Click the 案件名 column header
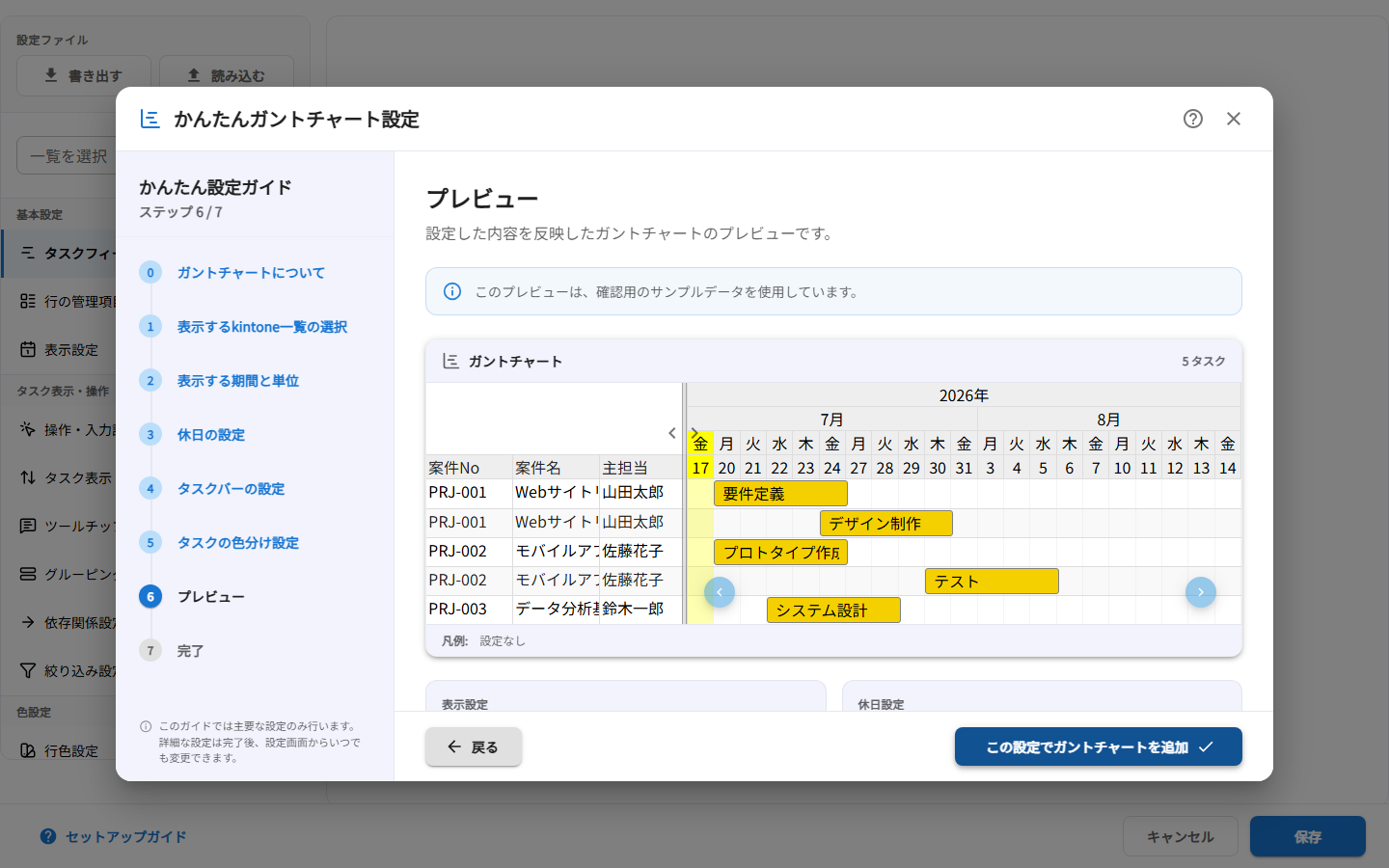The image size is (1389, 868). click(x=556, y=468)
